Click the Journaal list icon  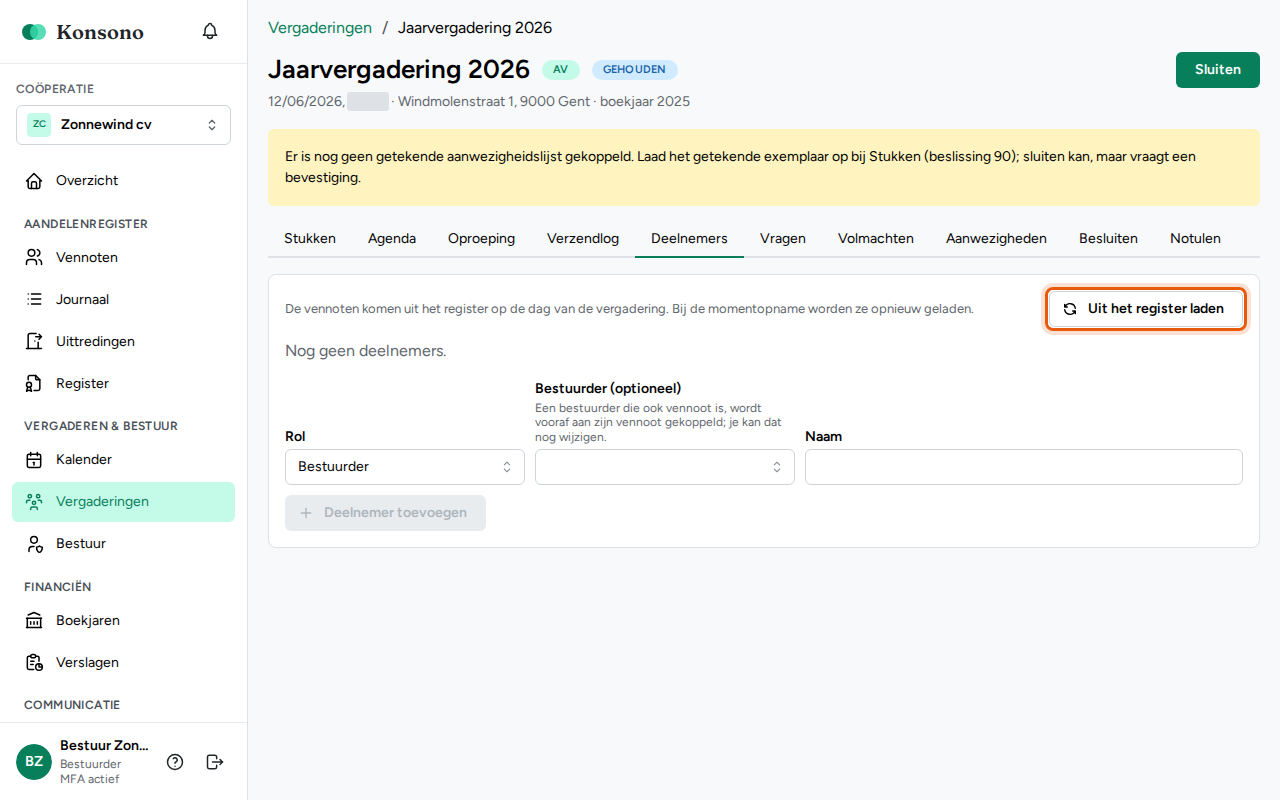34,300
